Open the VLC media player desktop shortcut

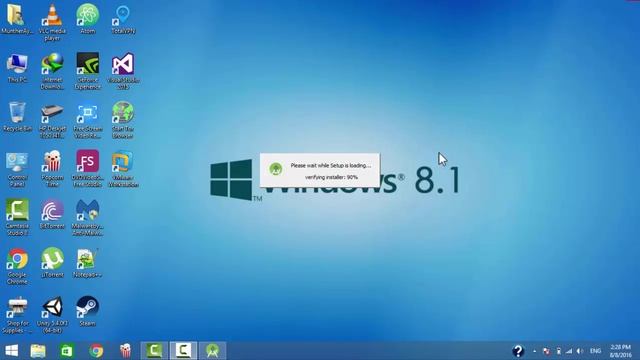(52, 22)
